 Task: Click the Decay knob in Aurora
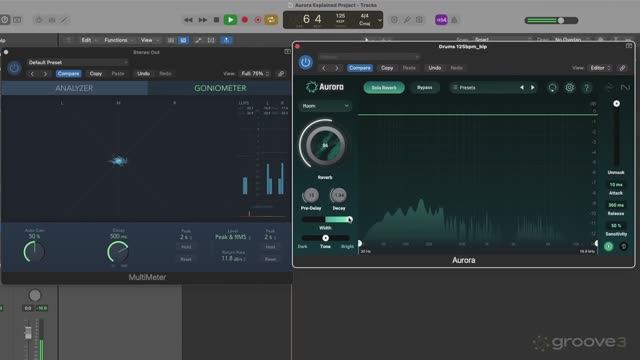coord(339,196)
